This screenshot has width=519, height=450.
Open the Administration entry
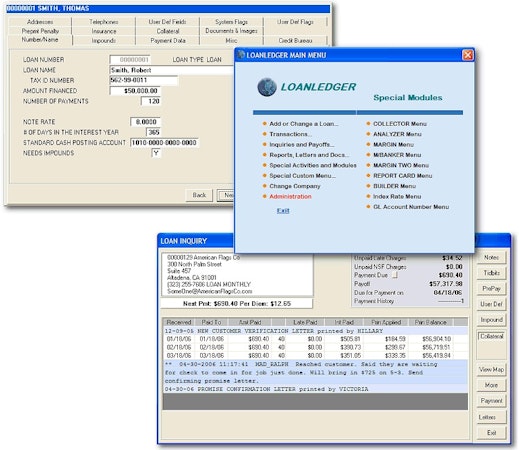290,196
